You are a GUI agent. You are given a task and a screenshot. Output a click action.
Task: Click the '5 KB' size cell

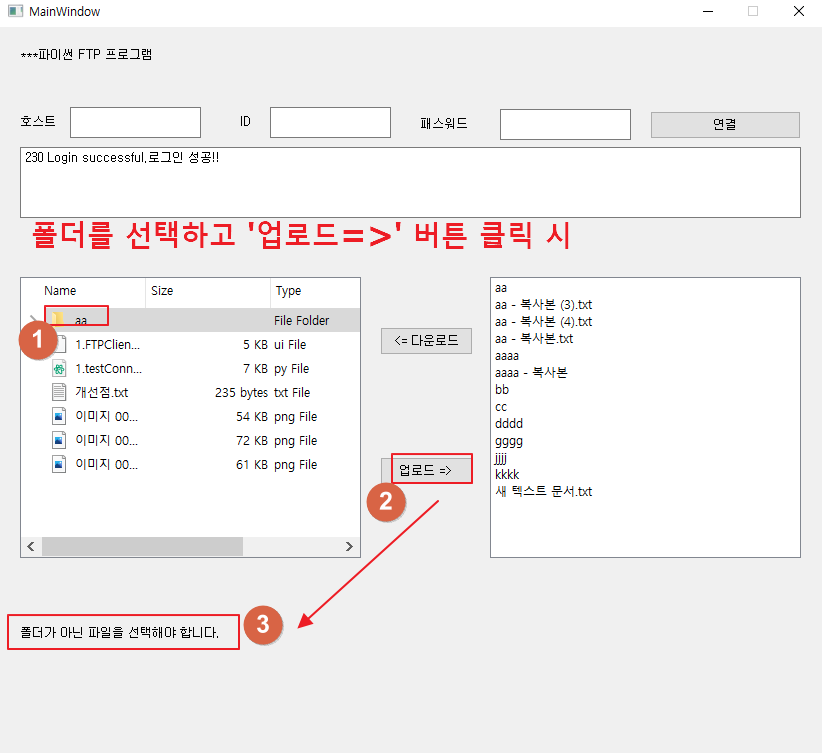pos(255,345)
